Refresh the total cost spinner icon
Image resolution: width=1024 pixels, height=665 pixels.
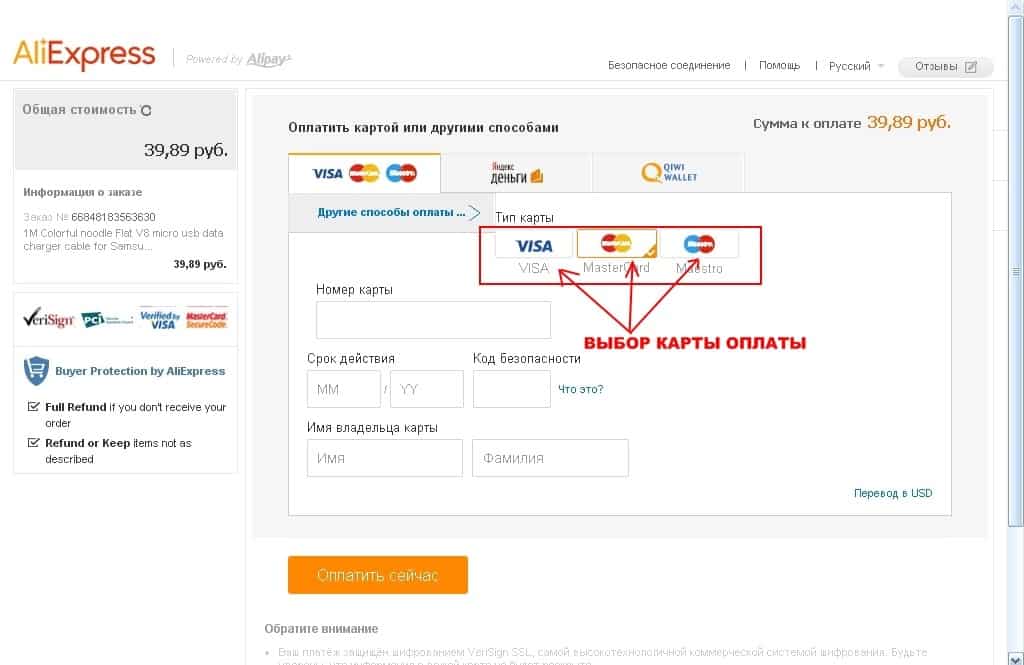pyautogui.click(x=147, y=111)
